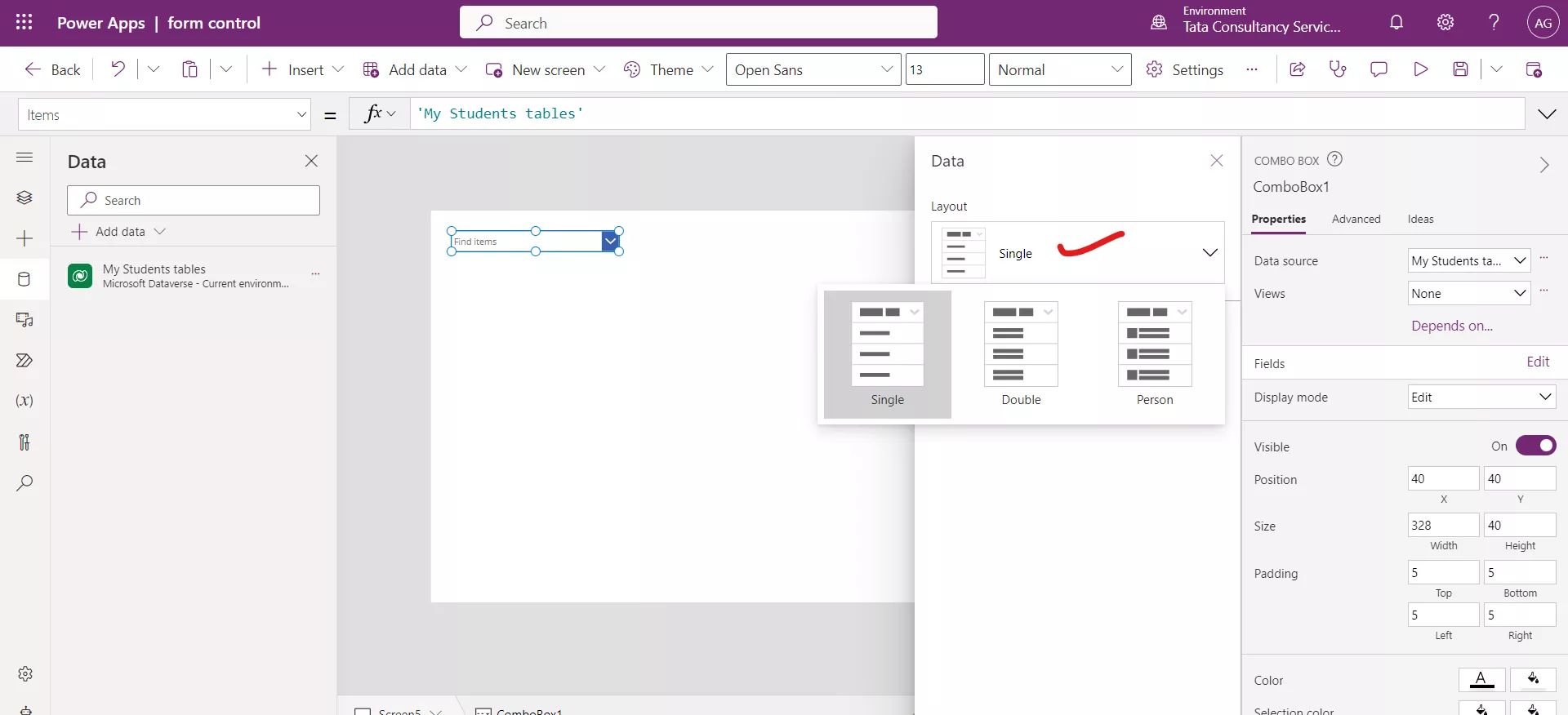The image size is (1568, 715).
Task: Open the left rail settings gear at bottom
Action: coord(25,673)
